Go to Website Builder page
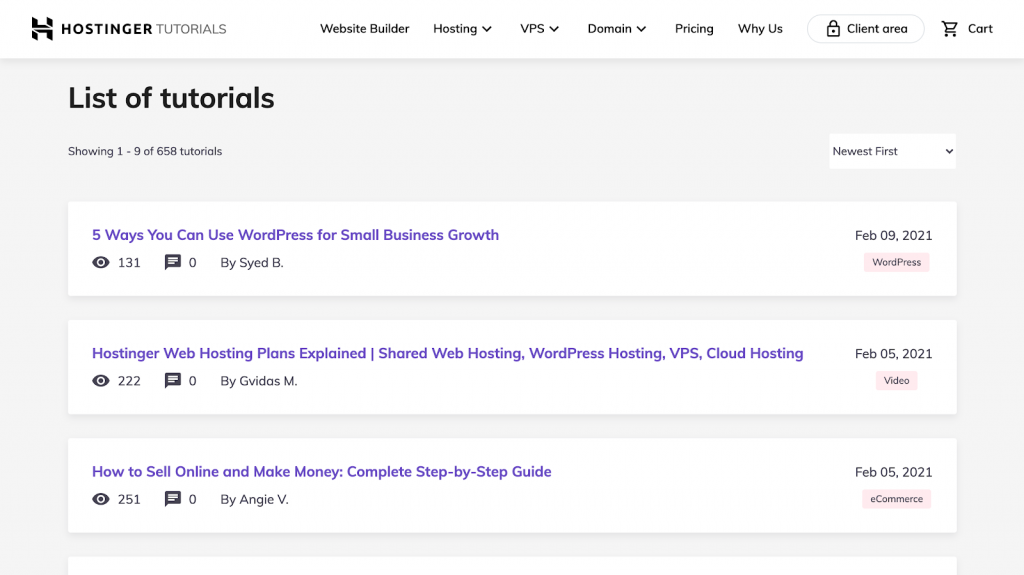The height and width of the screenshot is (575, 1024). [364, 29]
